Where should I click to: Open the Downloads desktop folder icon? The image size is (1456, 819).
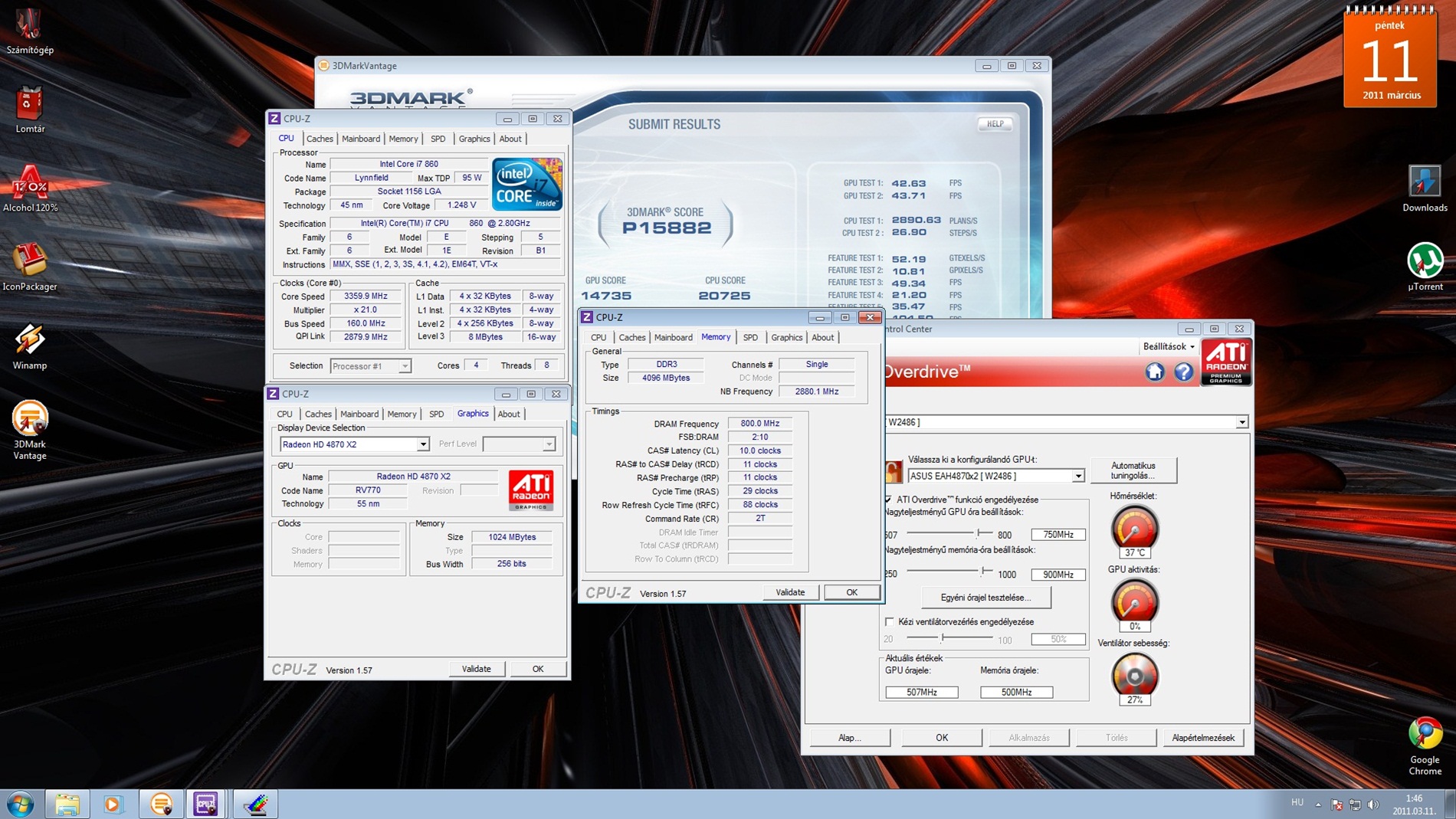tap(1425, 188)
